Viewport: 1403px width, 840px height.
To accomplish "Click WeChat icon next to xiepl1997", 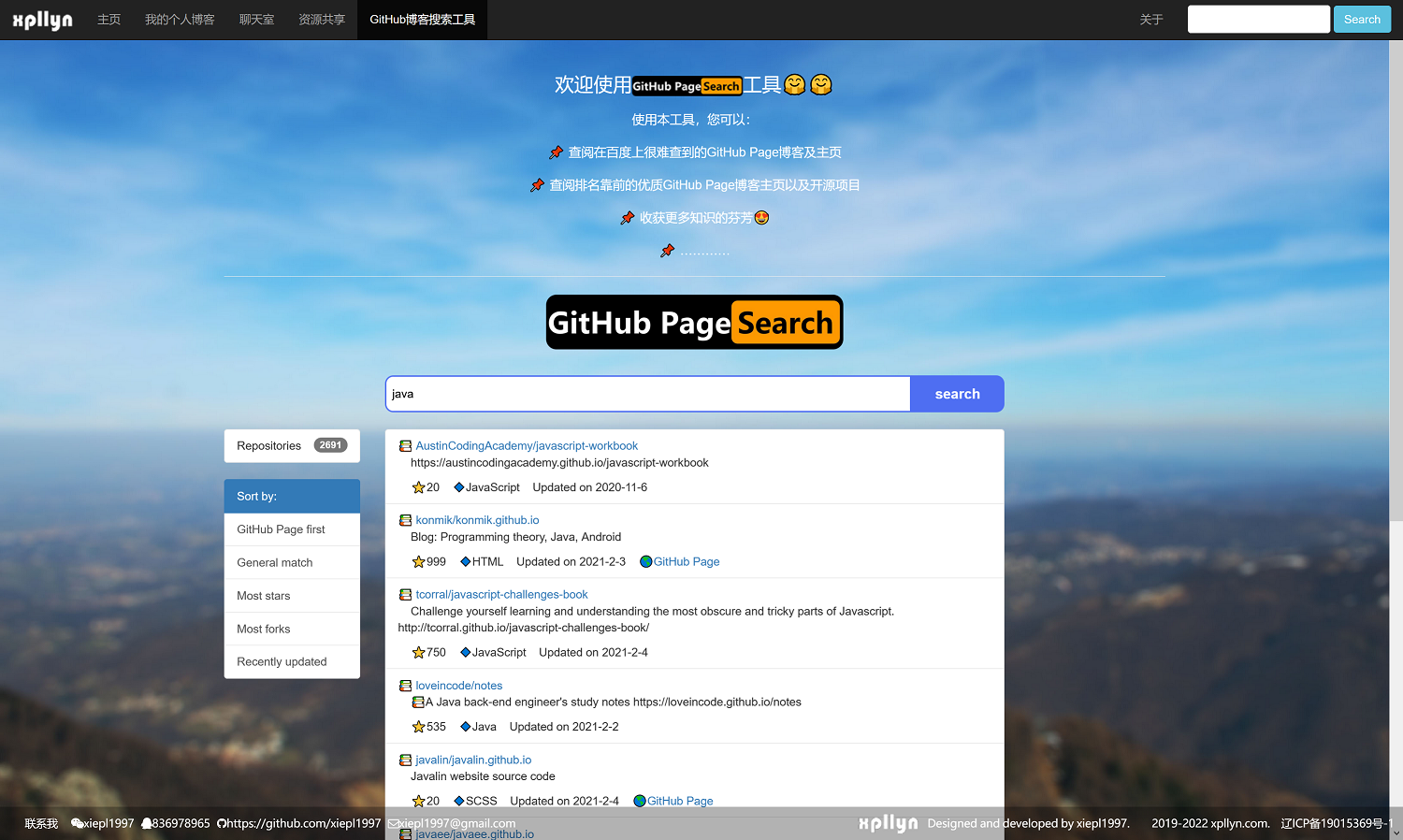I will (x=77, y=824).
